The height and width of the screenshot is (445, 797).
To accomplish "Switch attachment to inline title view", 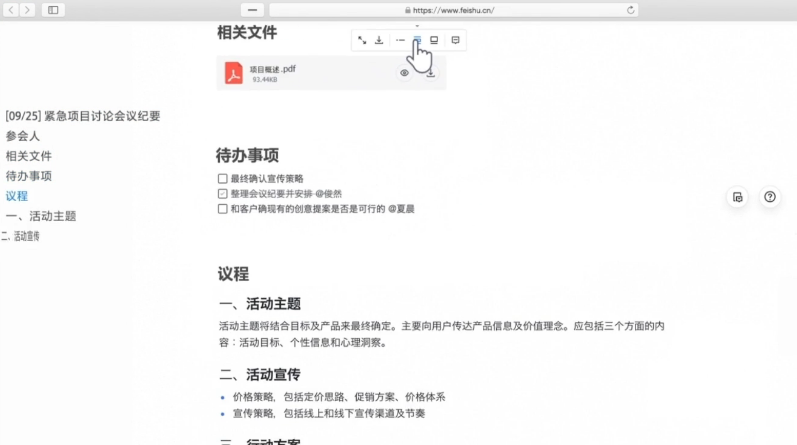I will [x=399, y=40].
